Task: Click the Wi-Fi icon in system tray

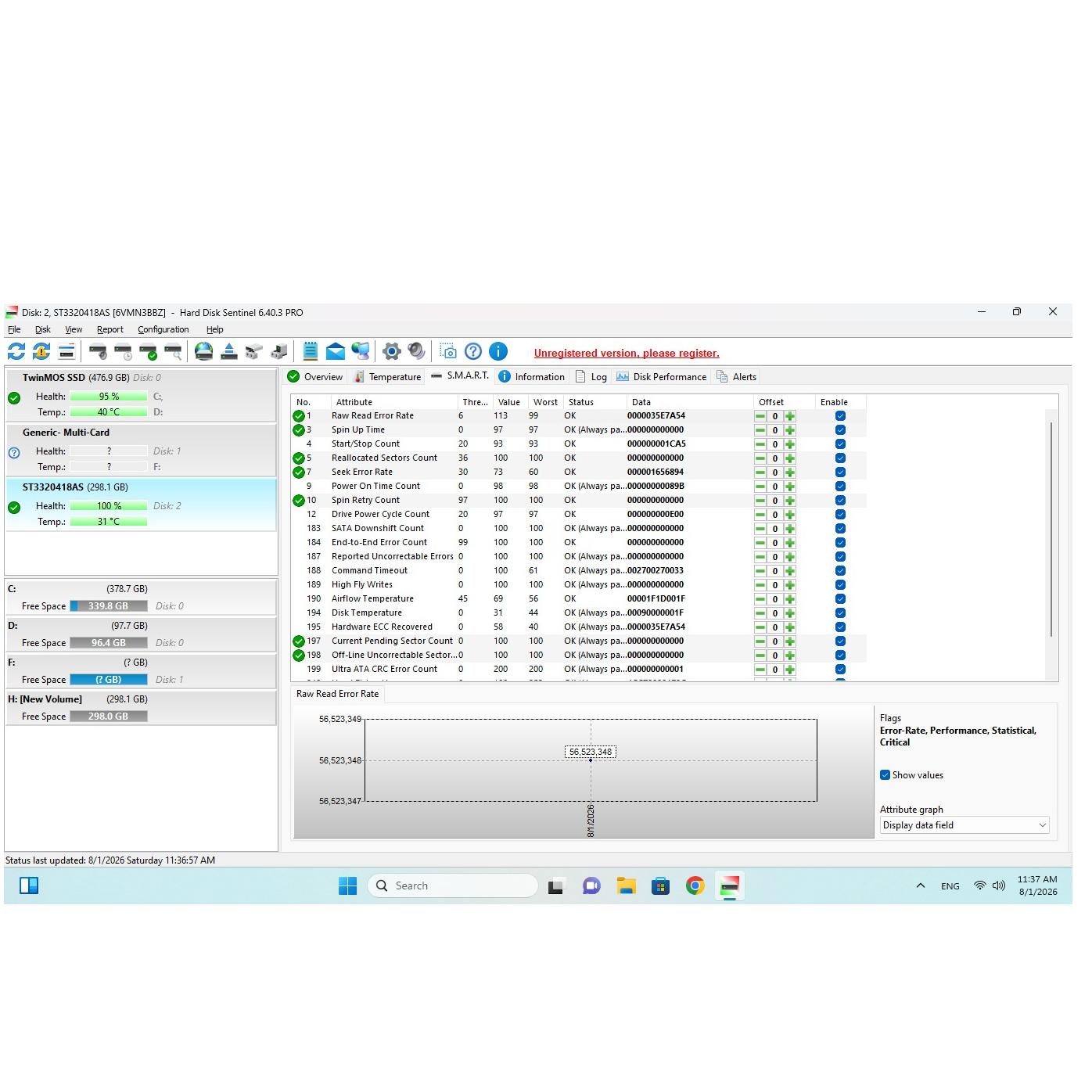Action: 979,885
